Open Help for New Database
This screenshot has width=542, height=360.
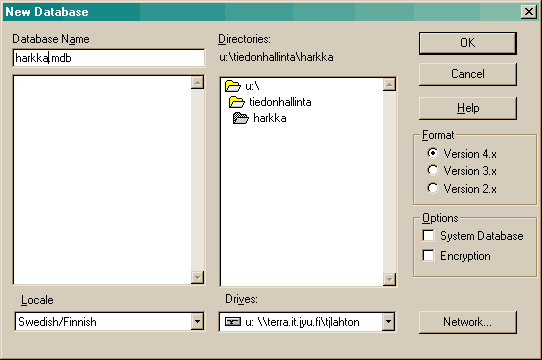pos(468,108)
